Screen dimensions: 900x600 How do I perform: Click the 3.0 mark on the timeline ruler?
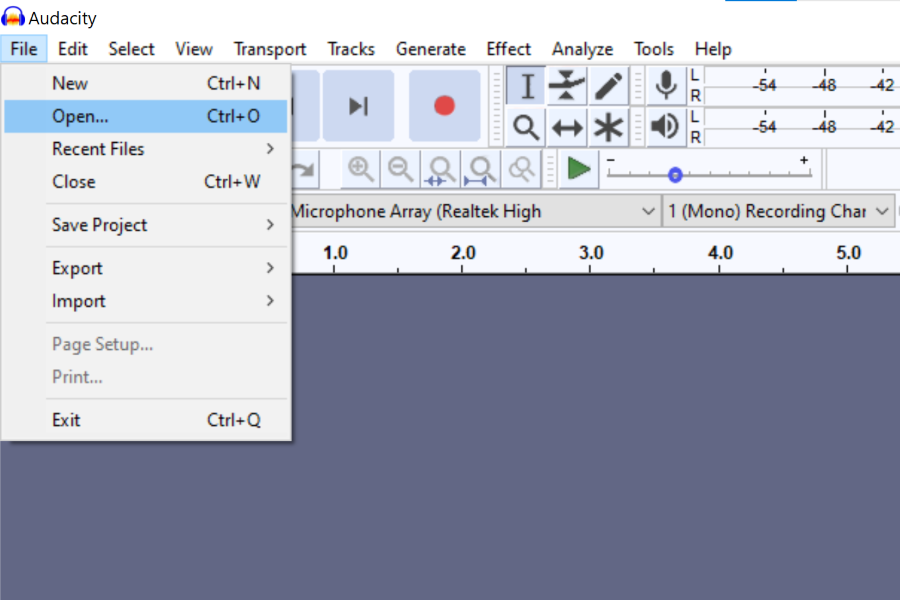pyautogui.click(x=591, y=253)
